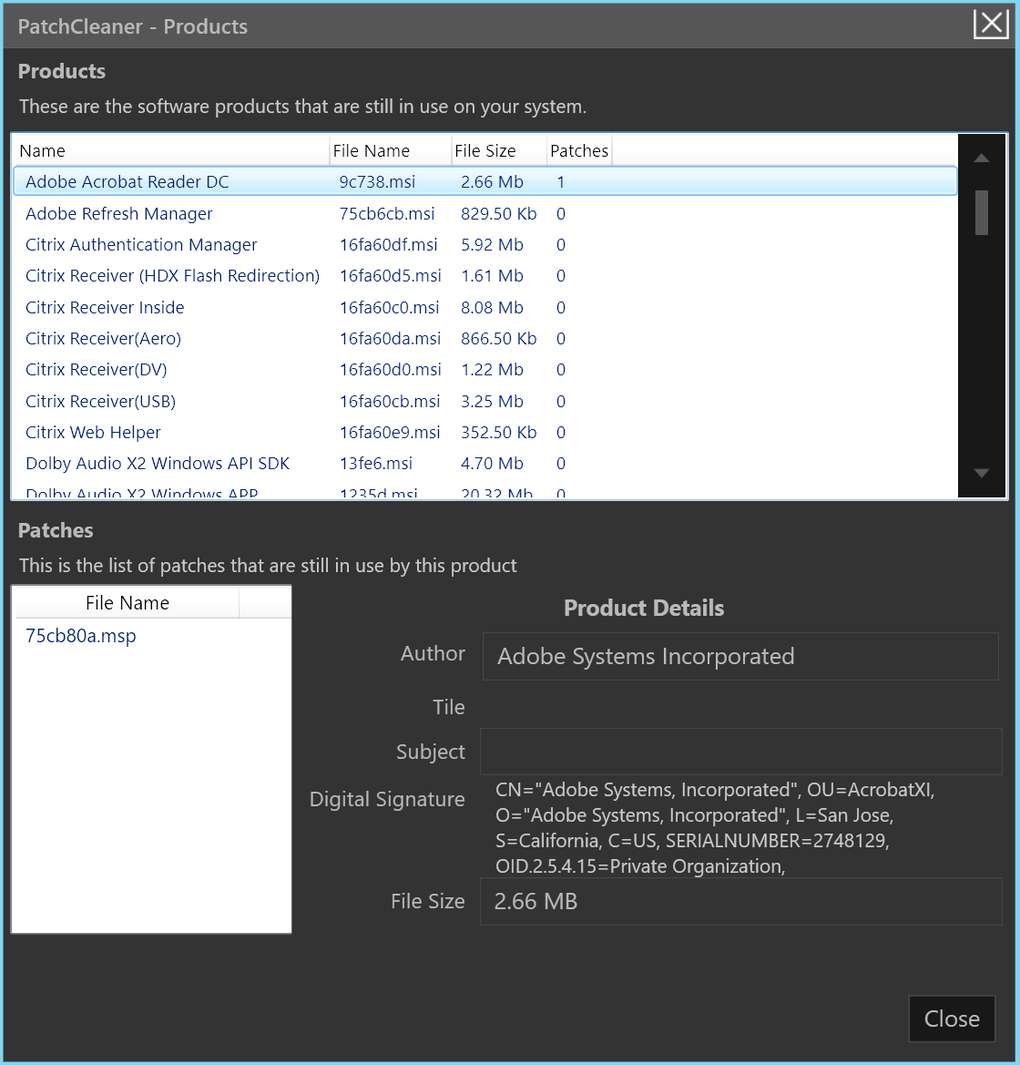Close the window with the X icon
The height and width of the screenshot is (1065, 1020).
(x=990, y=24)
